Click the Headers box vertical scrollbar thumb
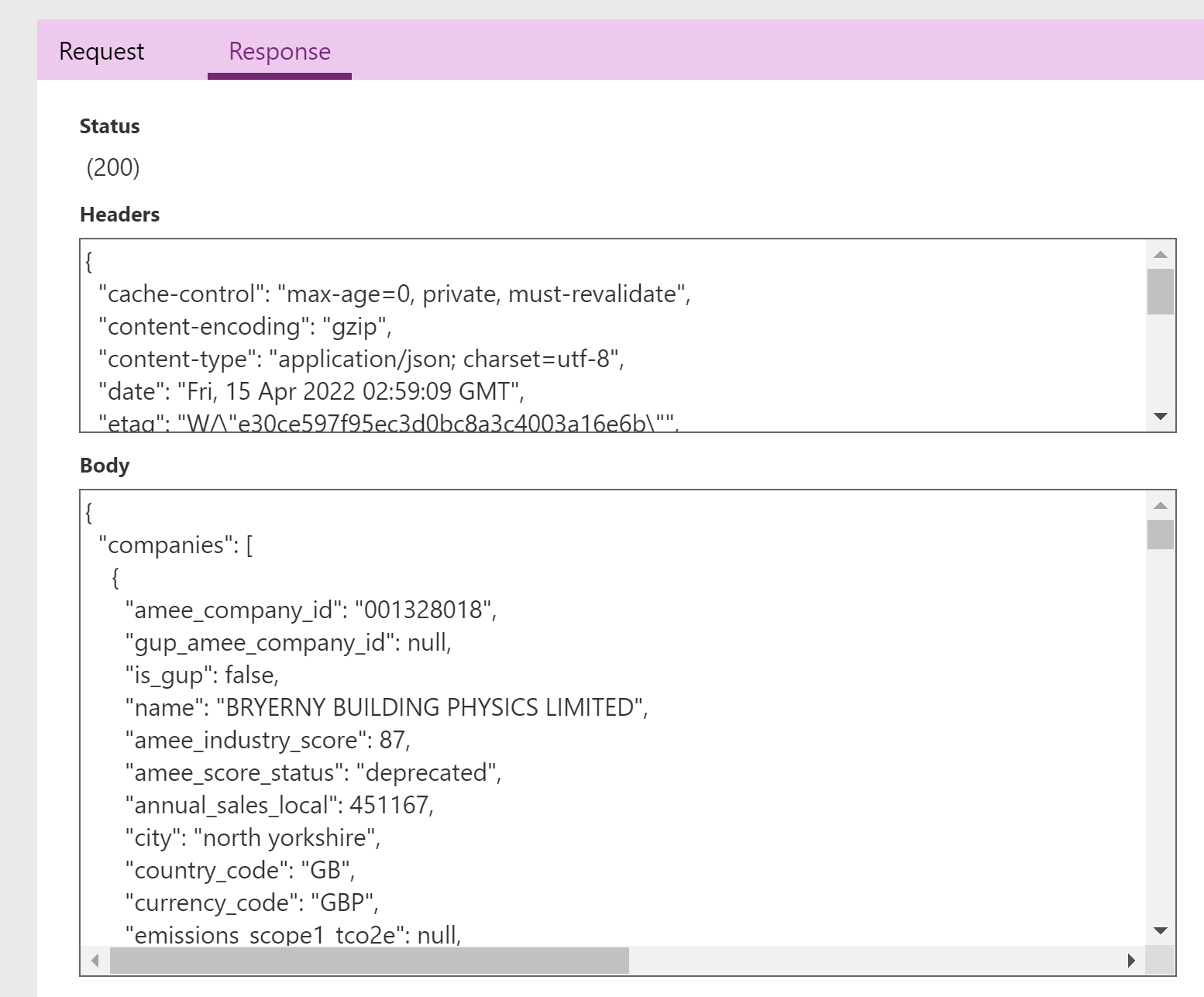This screenshot has width=1204, height=997. [x=1160, y=291]
